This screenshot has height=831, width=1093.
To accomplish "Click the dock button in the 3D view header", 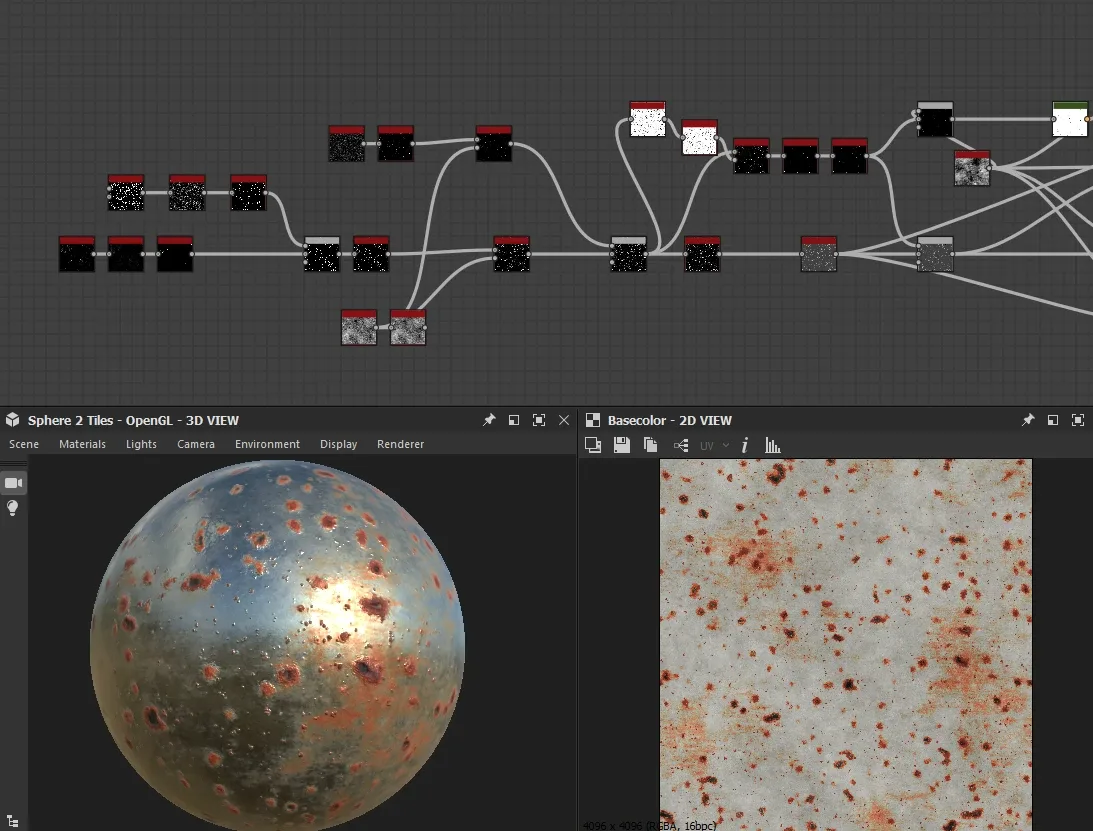I will [x=514, y=420].
